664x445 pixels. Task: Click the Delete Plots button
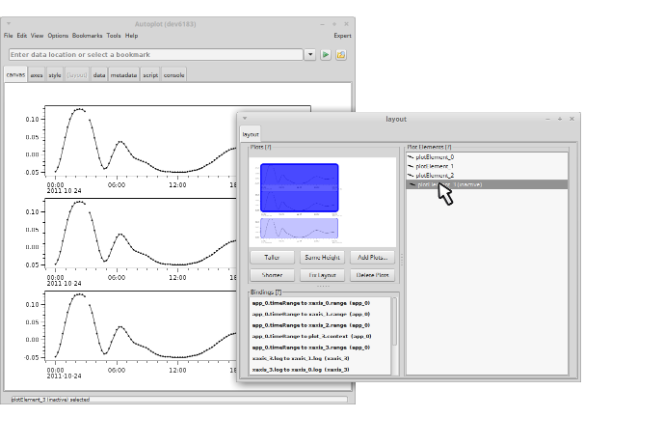click(x=372, y=275)
